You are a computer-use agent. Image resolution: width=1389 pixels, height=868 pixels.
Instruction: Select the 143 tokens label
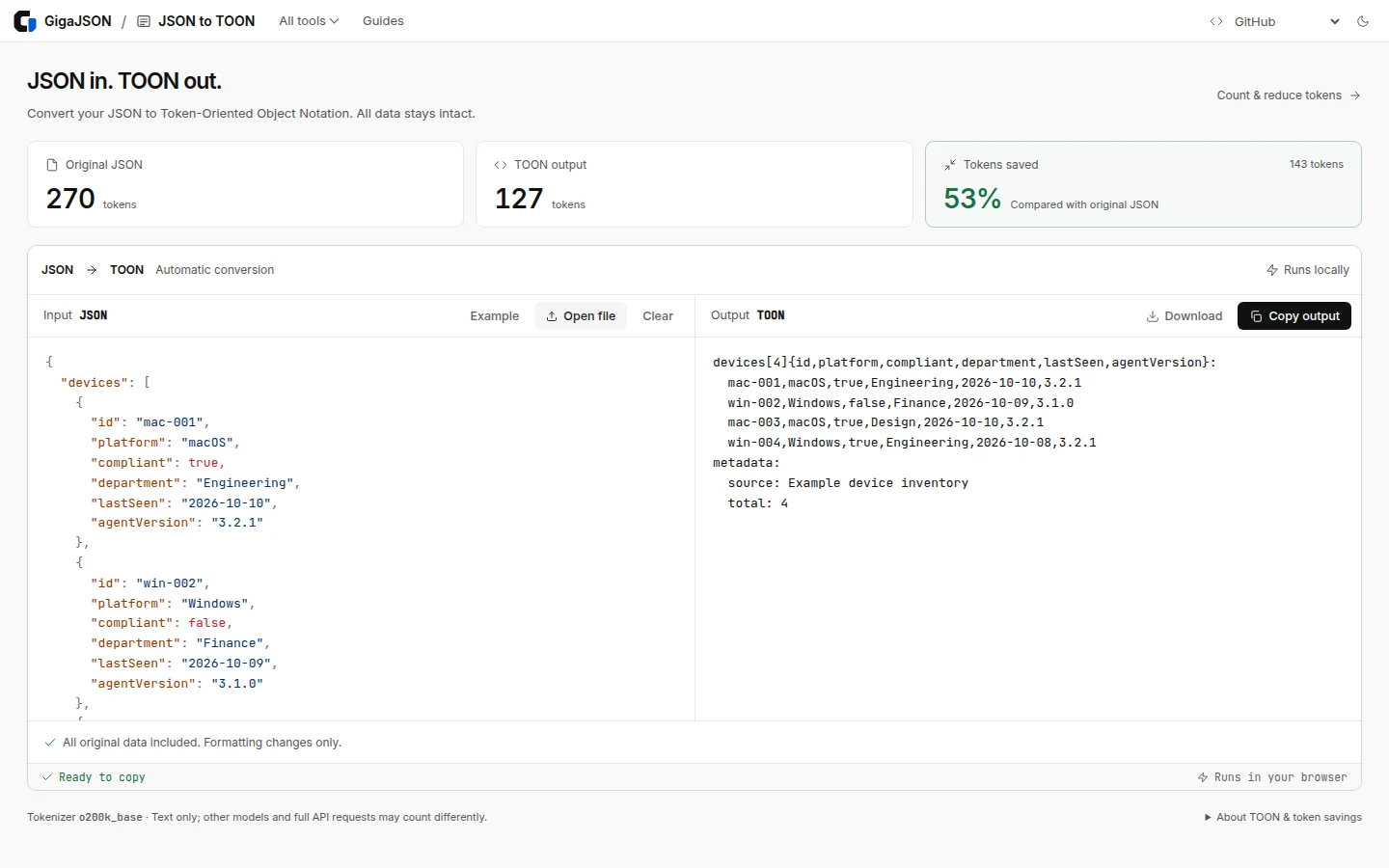(1316, 164)
